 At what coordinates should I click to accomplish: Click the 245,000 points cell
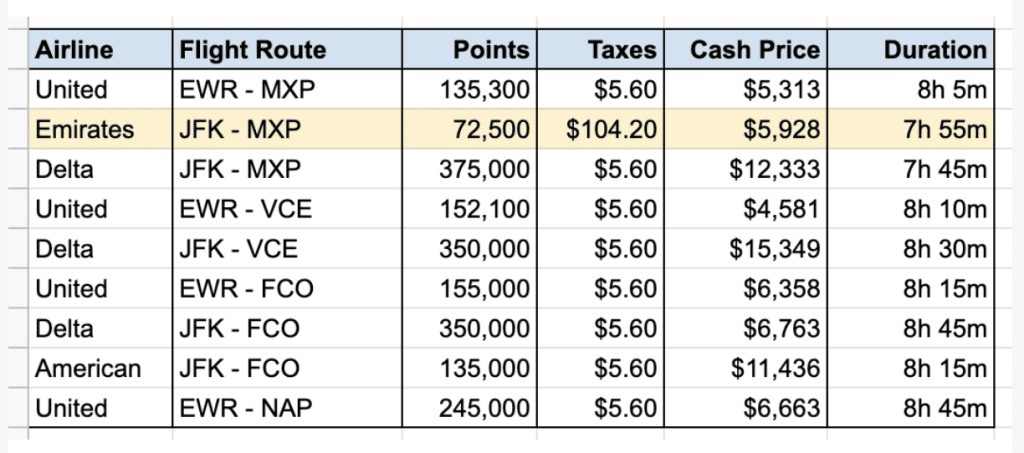point(470,408)
